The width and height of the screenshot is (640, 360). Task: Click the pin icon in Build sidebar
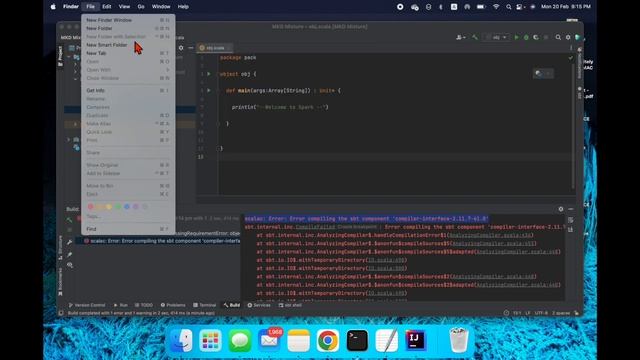70,254
